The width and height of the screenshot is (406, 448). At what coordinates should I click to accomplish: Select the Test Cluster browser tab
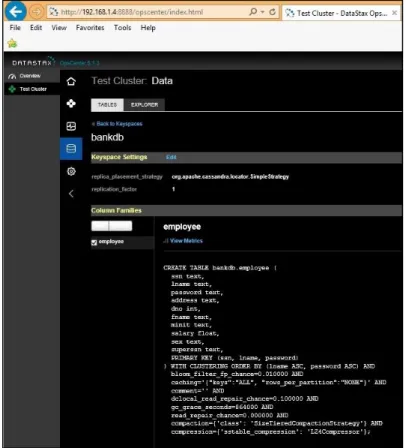click(340, 13)
